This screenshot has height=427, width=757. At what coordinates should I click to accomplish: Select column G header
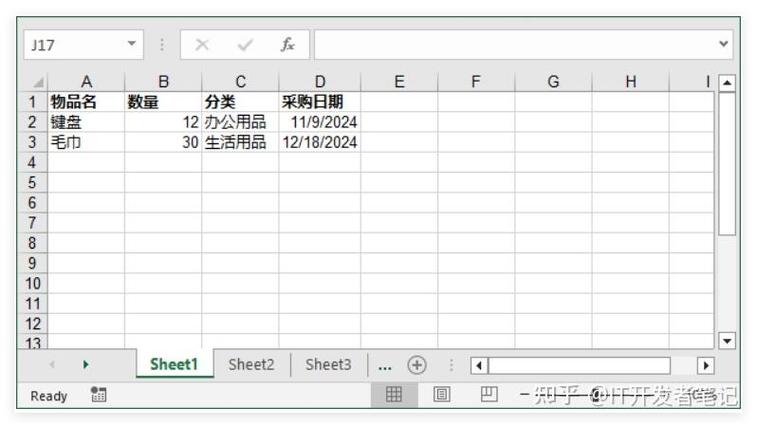(x=553, y=82)
